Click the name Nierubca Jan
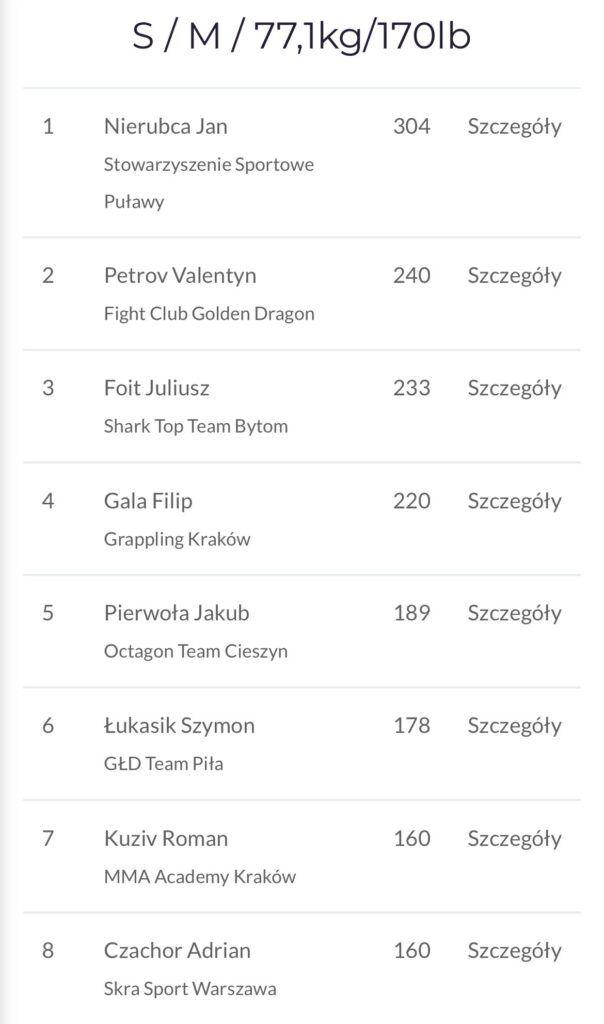Screen dimensions: 604x1024 pyautogui.click(x=165, y=127)
